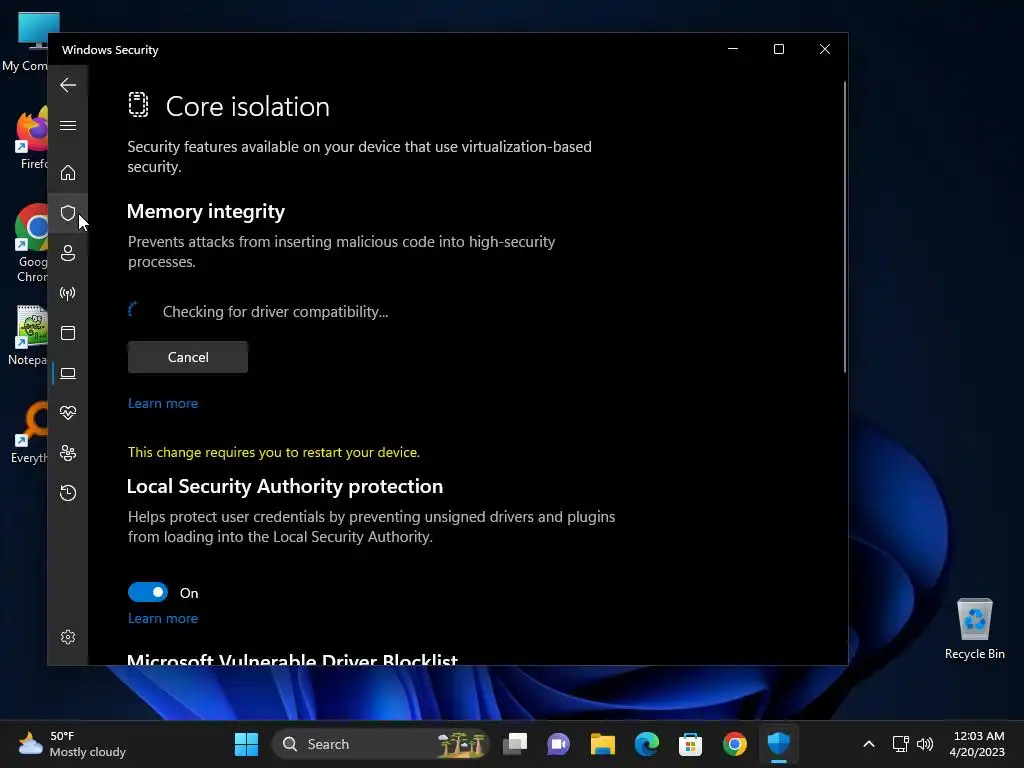Click the Core isolation chip icon
The height and width of the screenshot is (768, 1024).
point(138,104)
